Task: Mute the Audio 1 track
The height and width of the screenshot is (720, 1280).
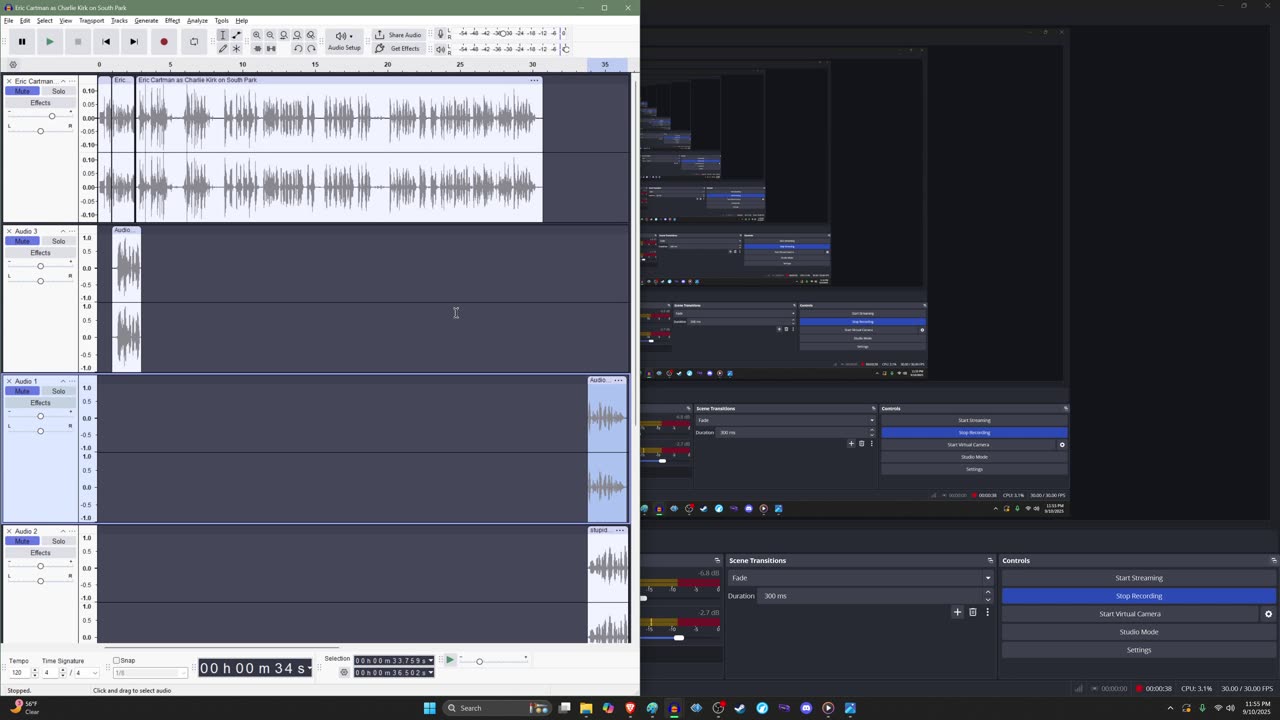Action: [22, 391]
